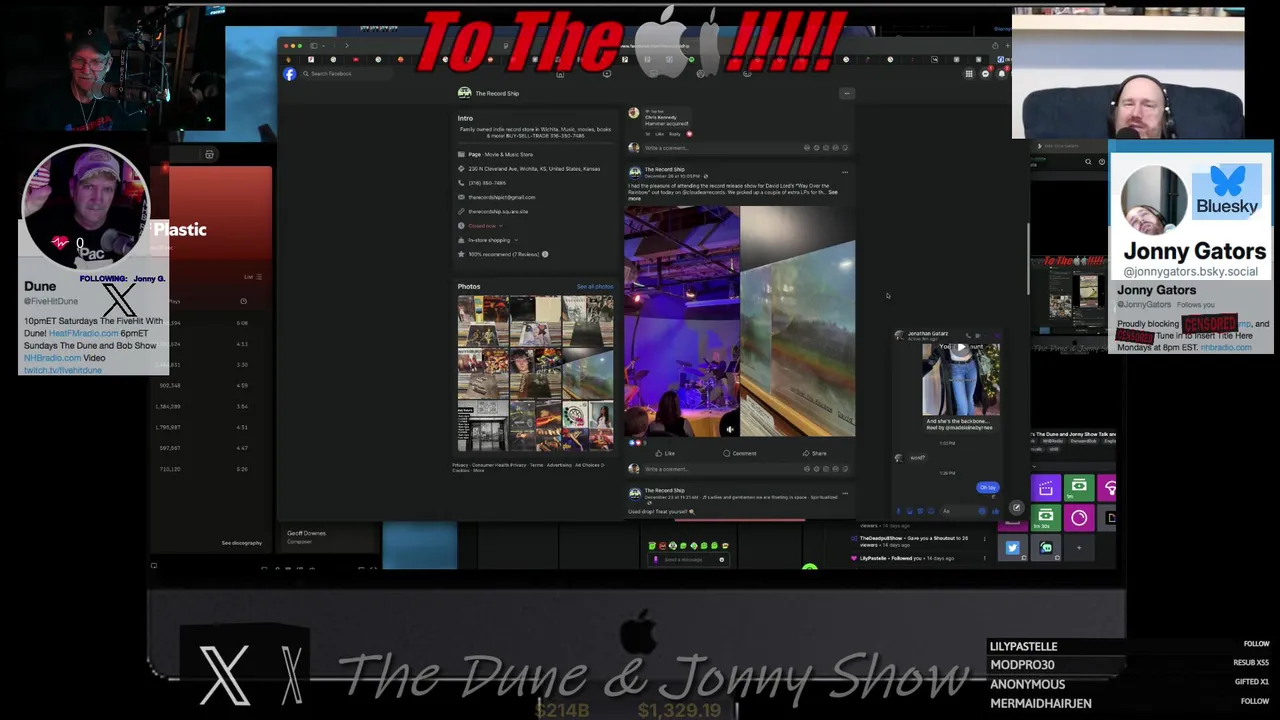Open thenecordship.square.site website link
Viewport: 1280px width, 720px height.
(498, 211)
